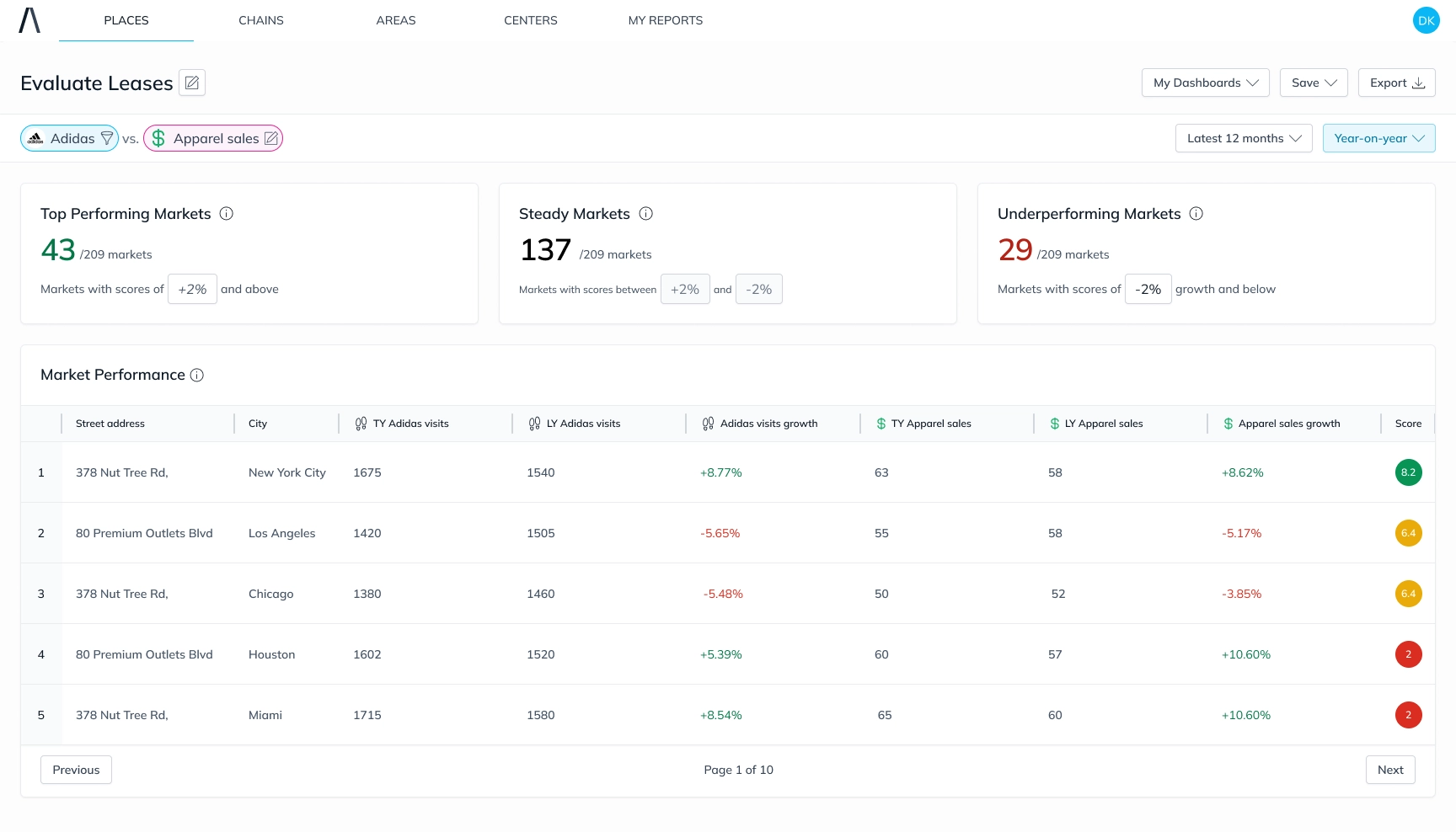This screenshot has width=1456, height=832.
Task: Click the Apparel sales chip
Action: pyautogui.click(x=213, y=138)
